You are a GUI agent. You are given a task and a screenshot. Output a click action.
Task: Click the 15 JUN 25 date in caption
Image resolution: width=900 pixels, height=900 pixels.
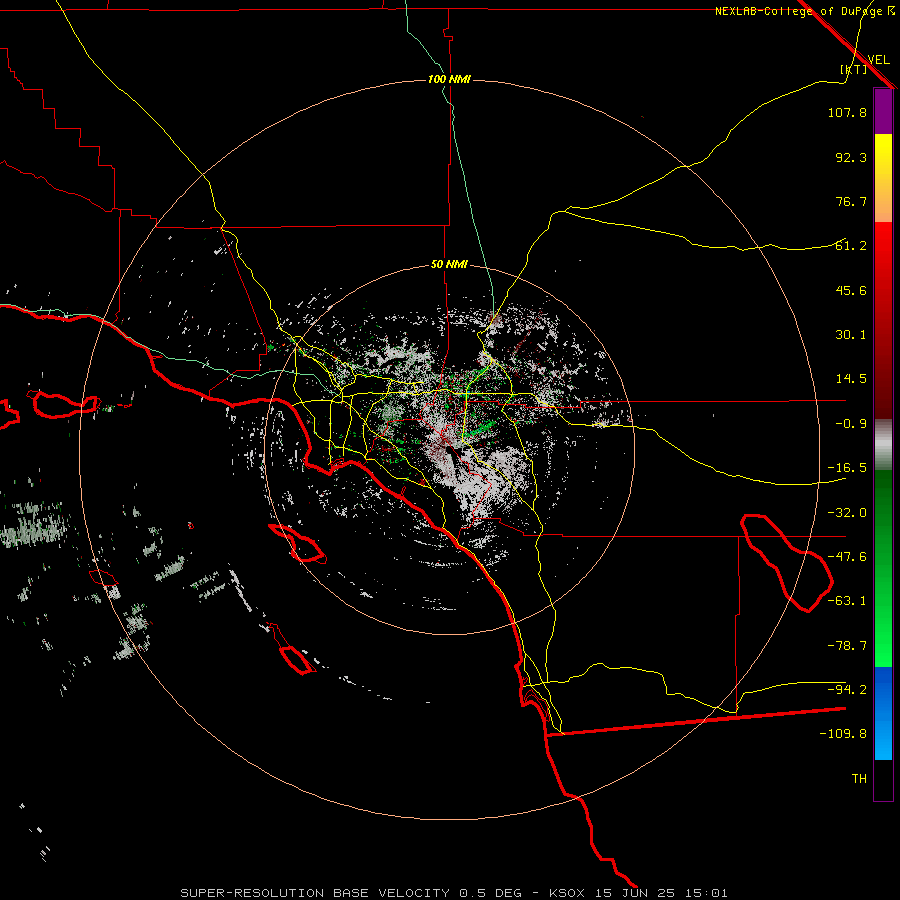[634, 893]
